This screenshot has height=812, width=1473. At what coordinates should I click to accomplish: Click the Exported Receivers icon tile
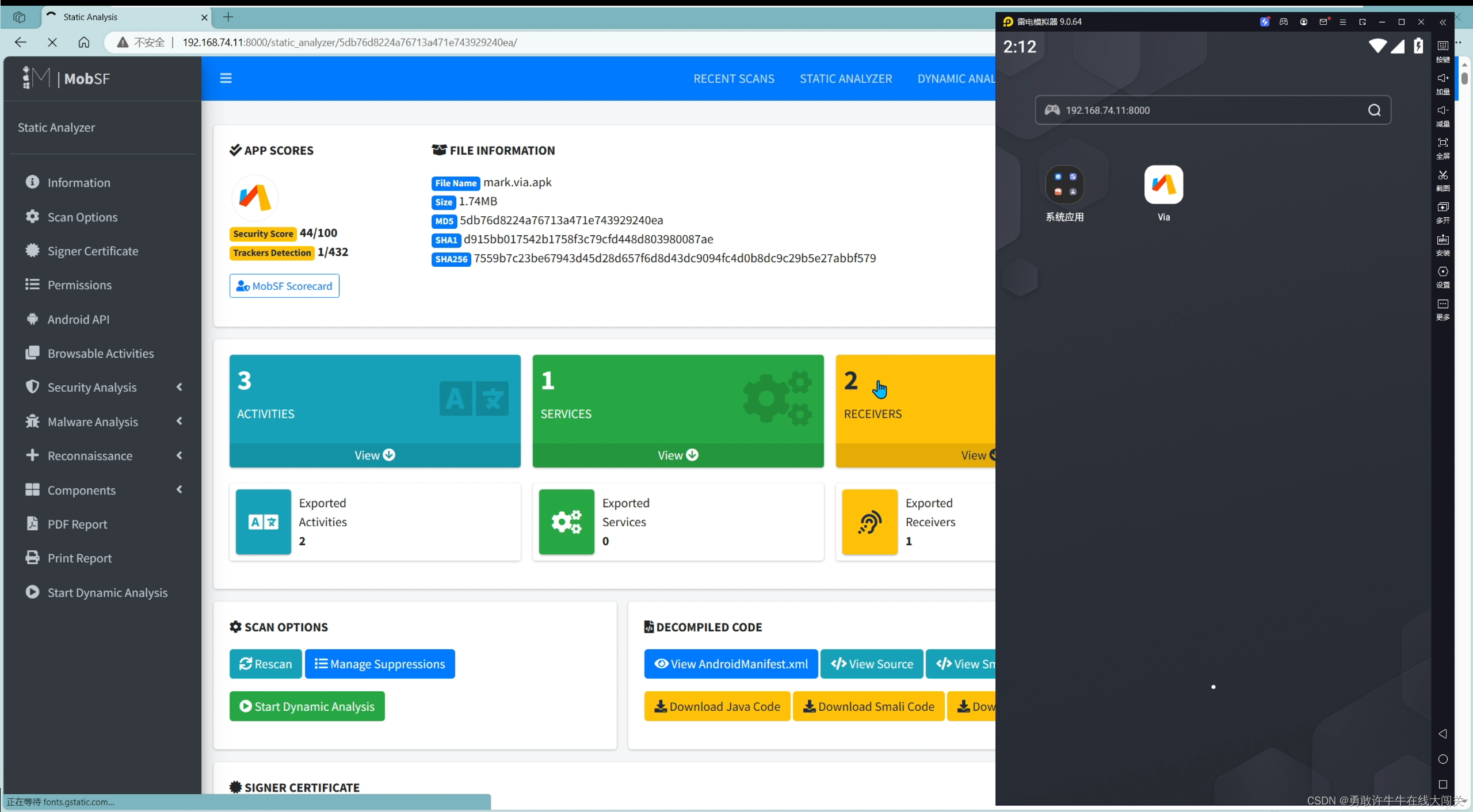[870, 522]
